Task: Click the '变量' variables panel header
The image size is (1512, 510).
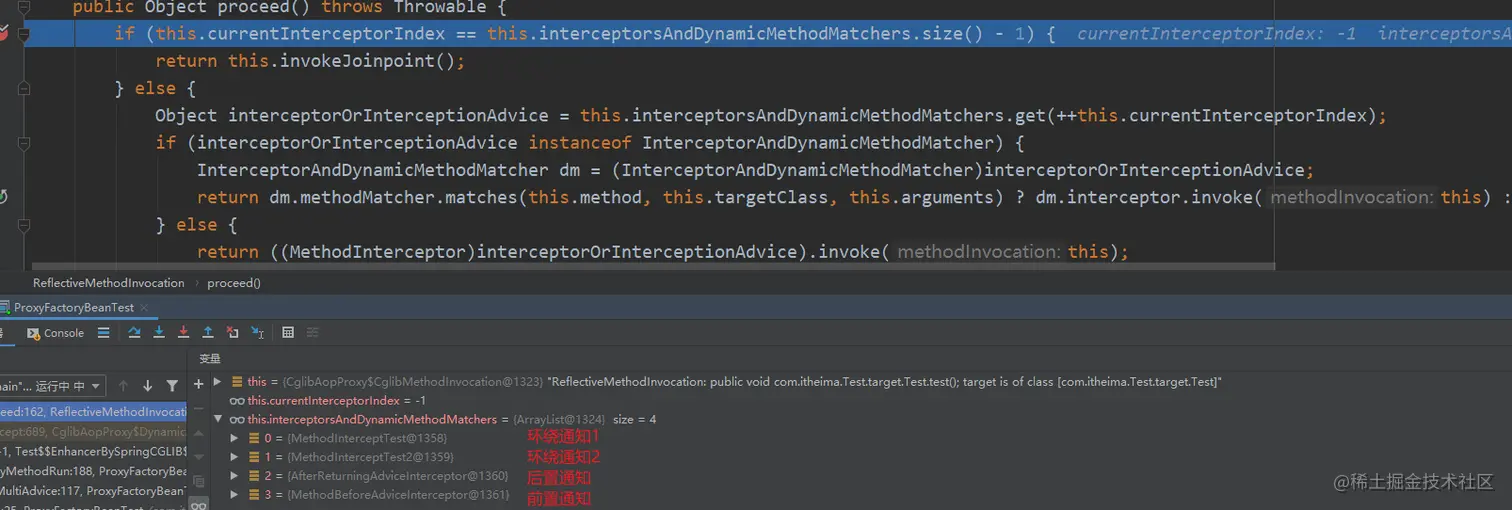Action: click(210, 358)
